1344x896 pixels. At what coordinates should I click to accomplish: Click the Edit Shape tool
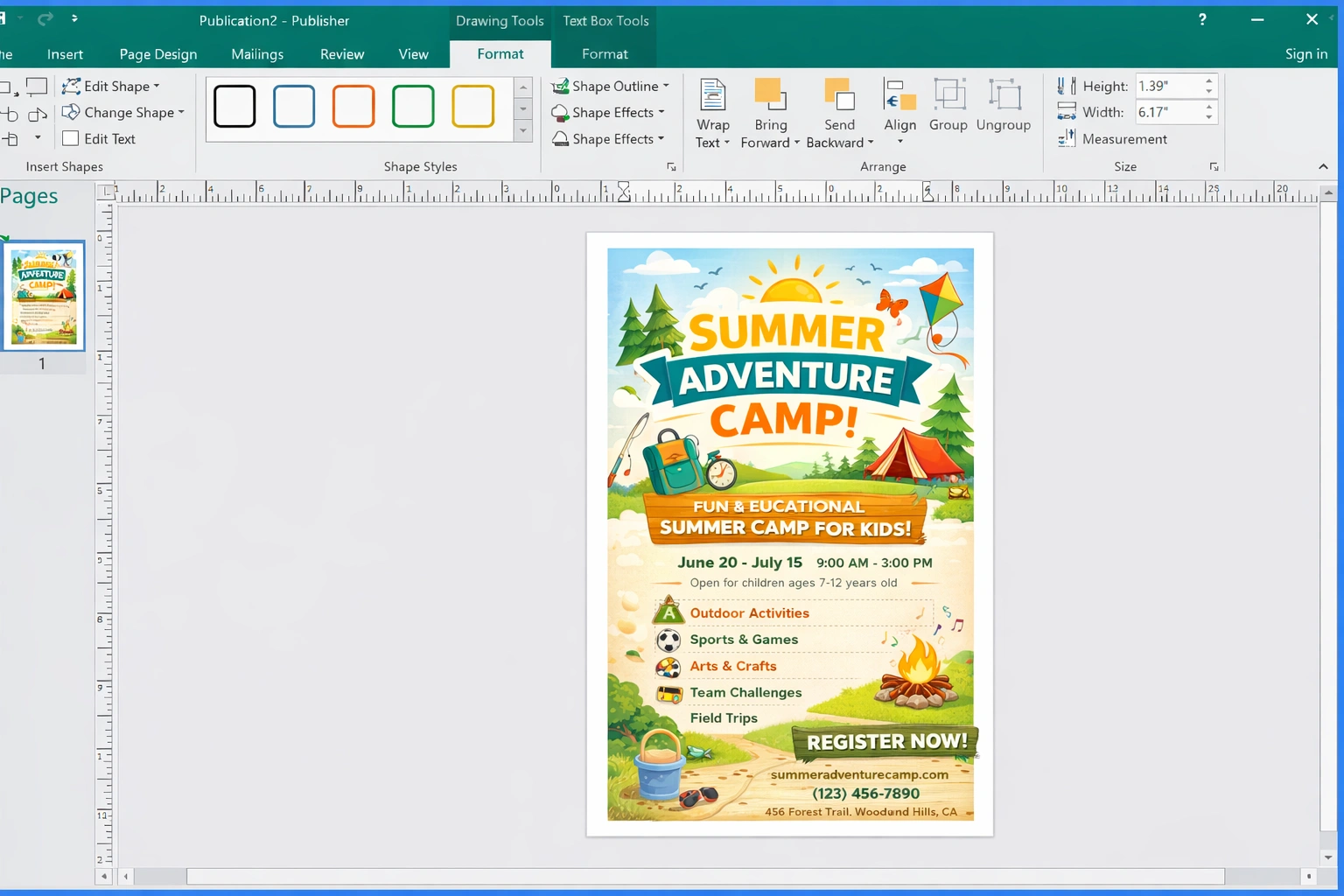pos(112,86)
